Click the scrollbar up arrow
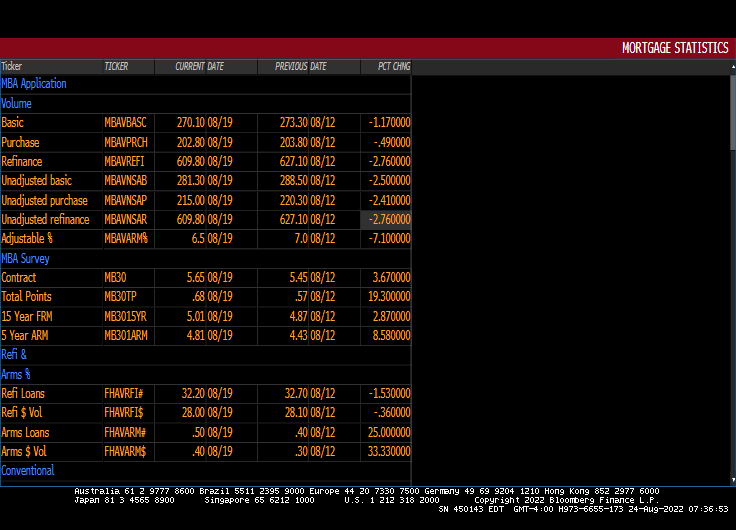Screen dimensions: 736x530 pyautogui.click(x=732, y=66)
